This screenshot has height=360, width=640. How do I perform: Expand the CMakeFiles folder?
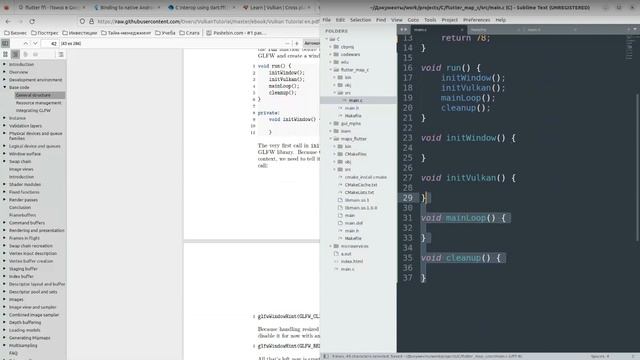(335, 154)
